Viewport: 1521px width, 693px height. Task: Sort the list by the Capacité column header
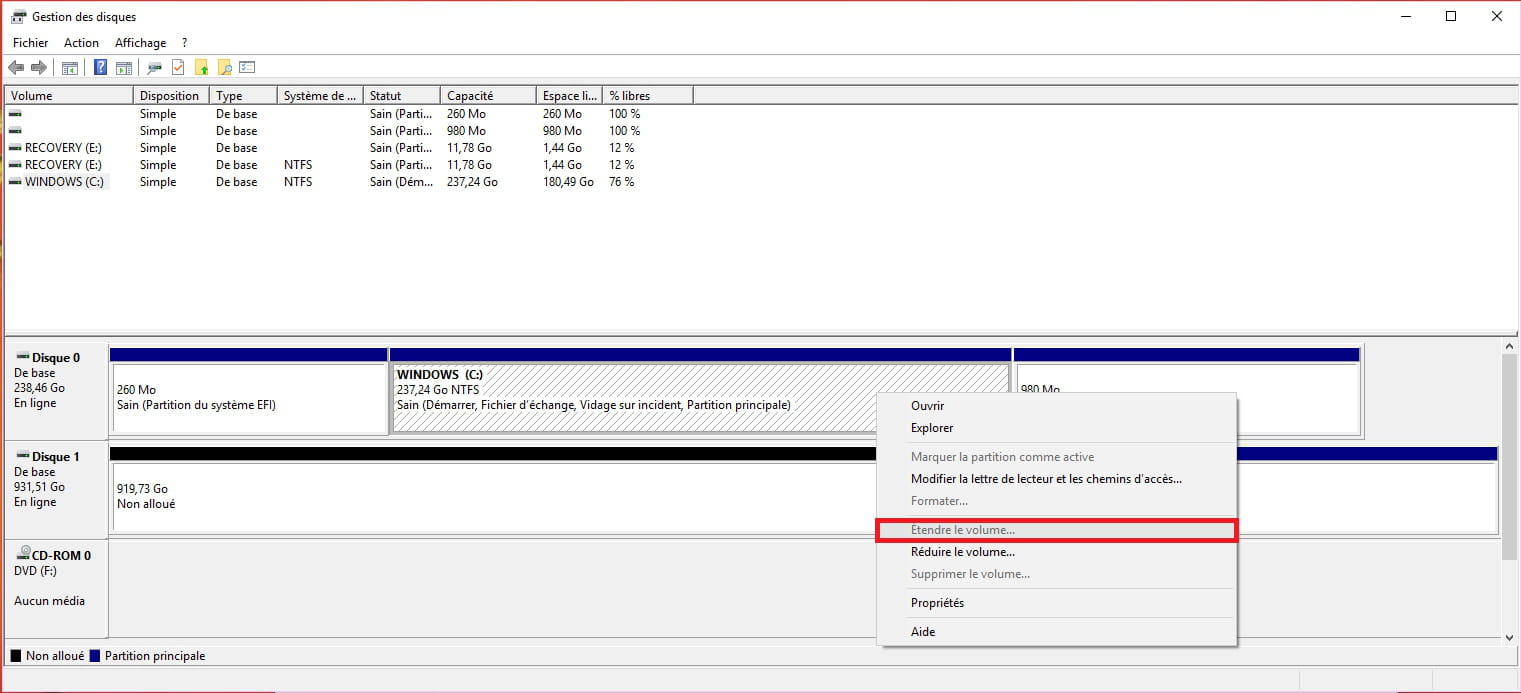(487, 96)
